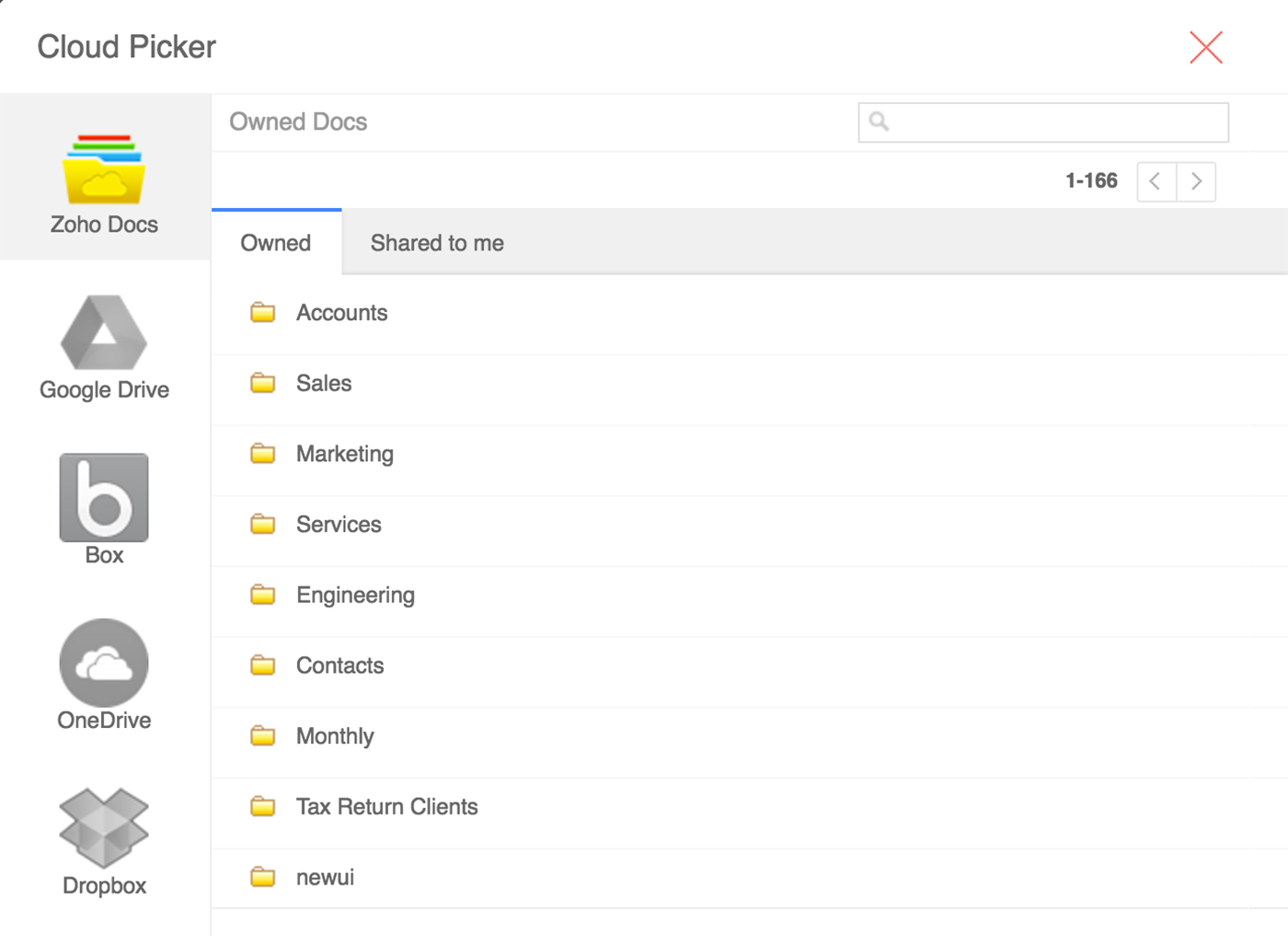Open the Monthly folder
The width and height of the screenshot is (1288, 936).
point(335,736)
